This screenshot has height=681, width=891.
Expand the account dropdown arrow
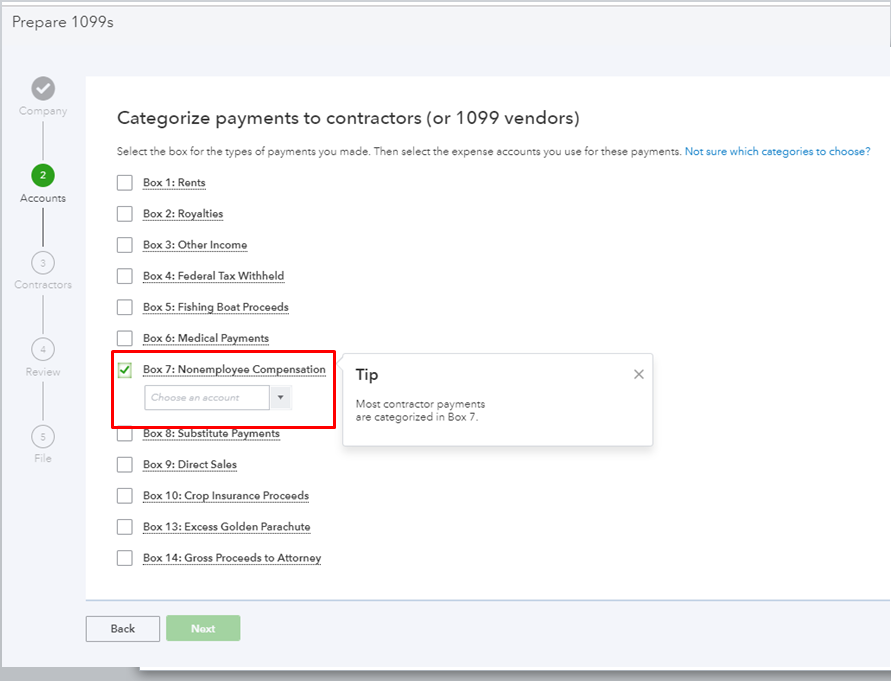[281, 398]
